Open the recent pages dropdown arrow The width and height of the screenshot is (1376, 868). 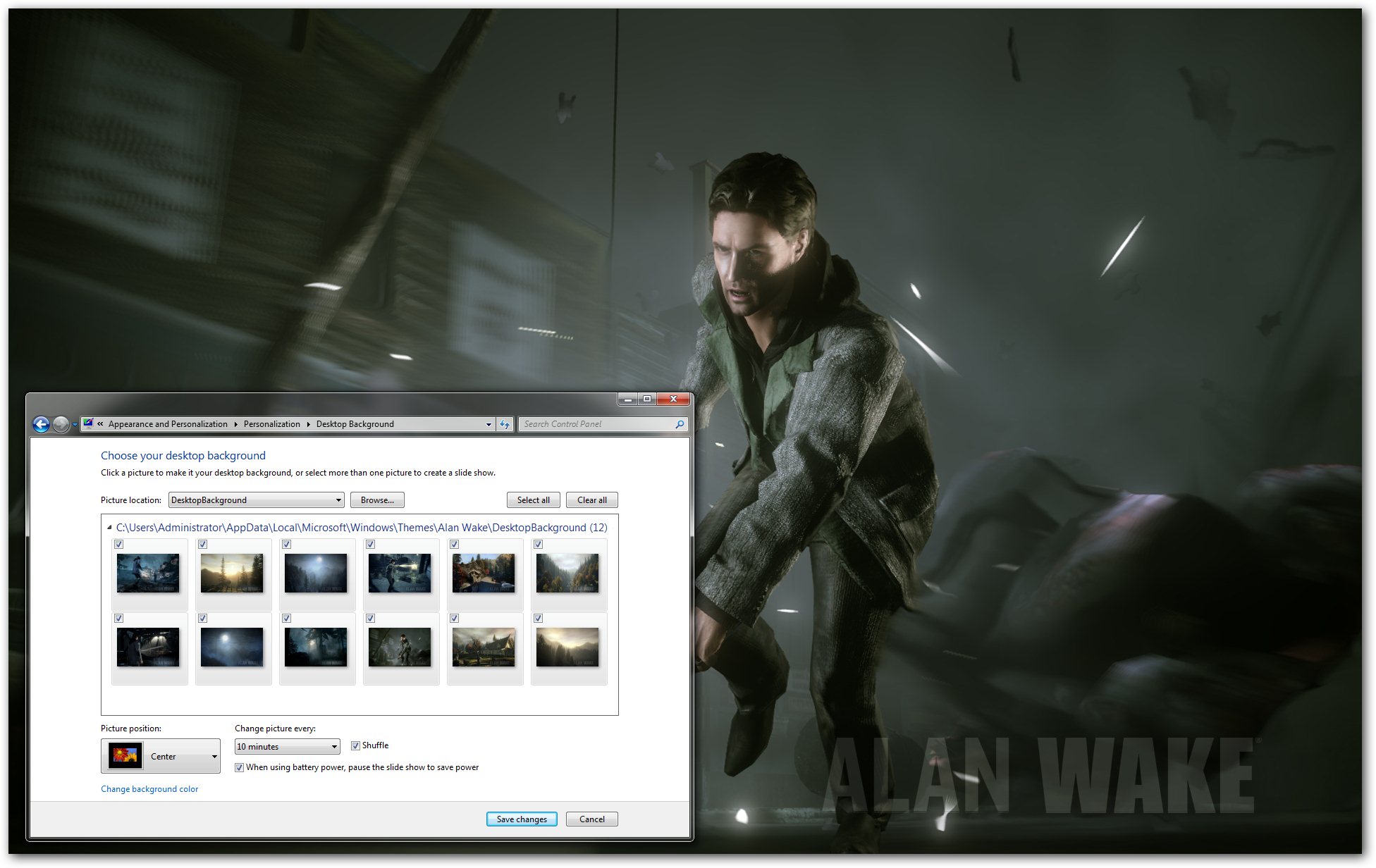coord(75,425)
